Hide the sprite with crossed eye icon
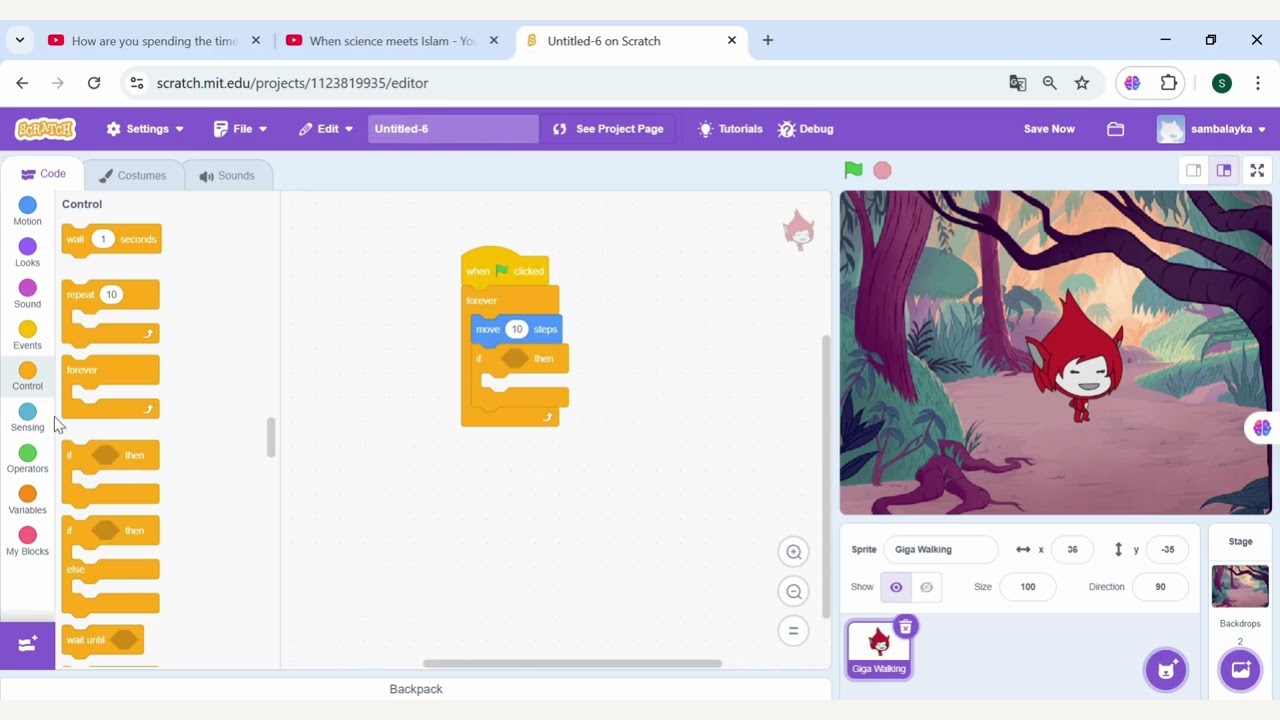Image resolution: width=1280 pixels, height=720 pixels. click(x=926, y=587)
